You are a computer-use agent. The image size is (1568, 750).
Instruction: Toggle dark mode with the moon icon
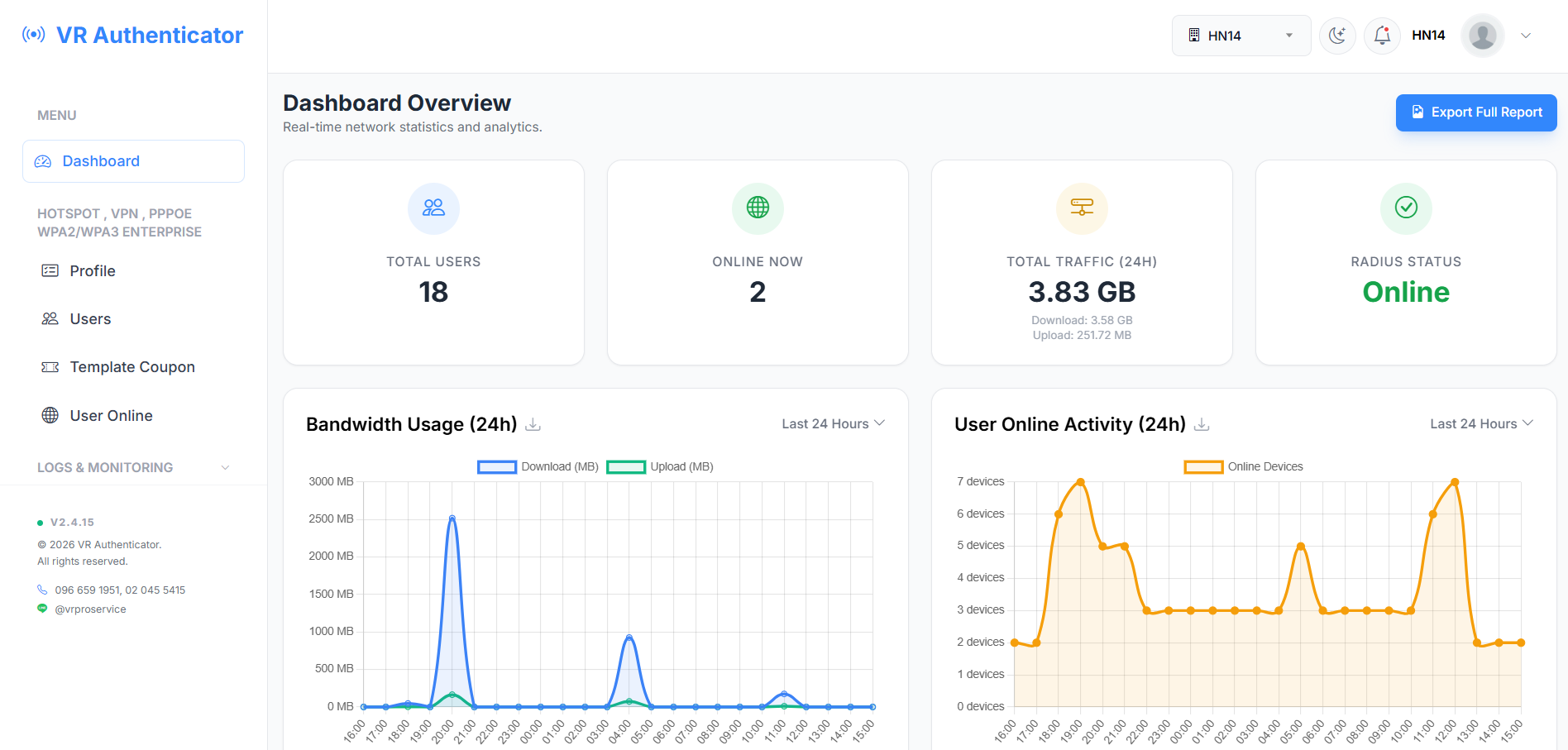point(1336,36)
